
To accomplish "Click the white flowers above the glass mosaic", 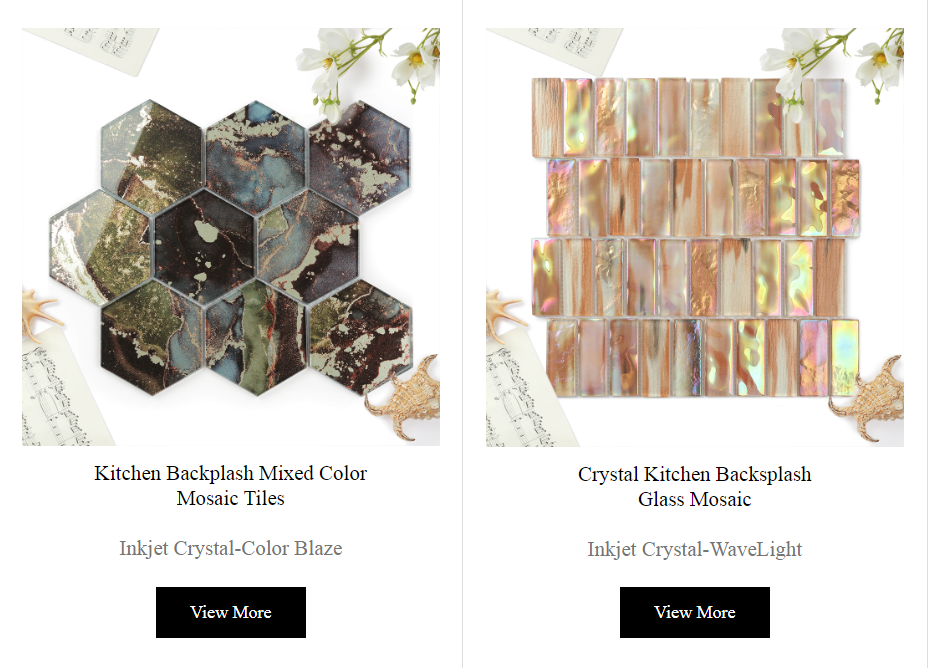I will [832, 66].
